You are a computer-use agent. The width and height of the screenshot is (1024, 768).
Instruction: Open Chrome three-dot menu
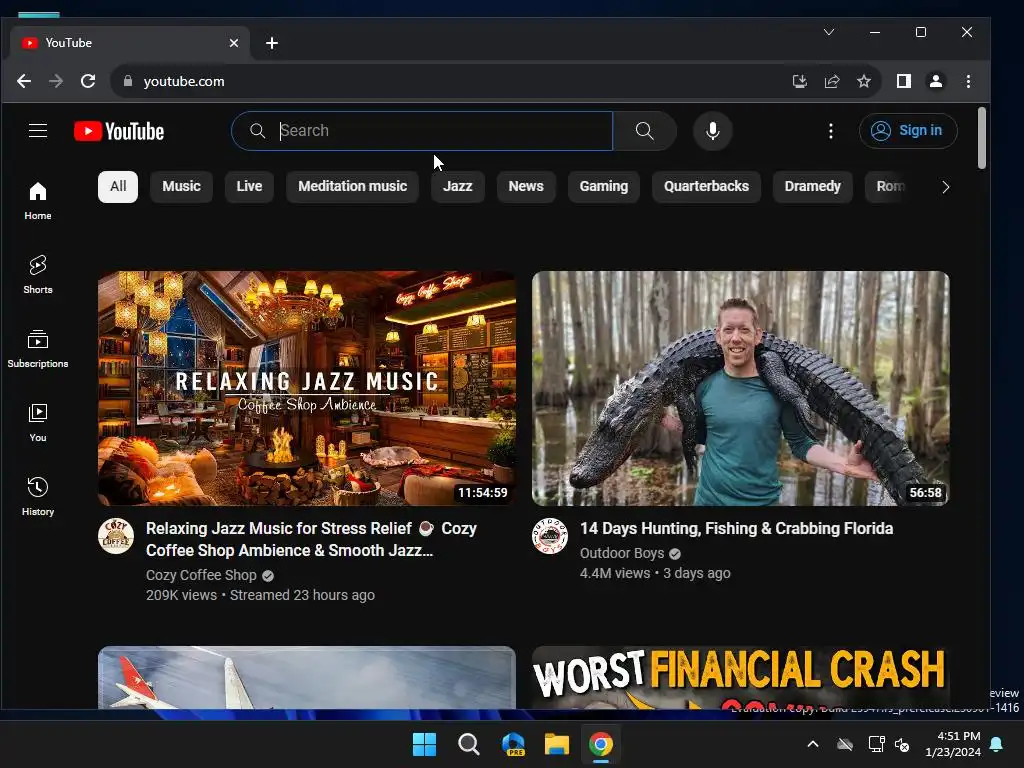[x=968, y=81]
